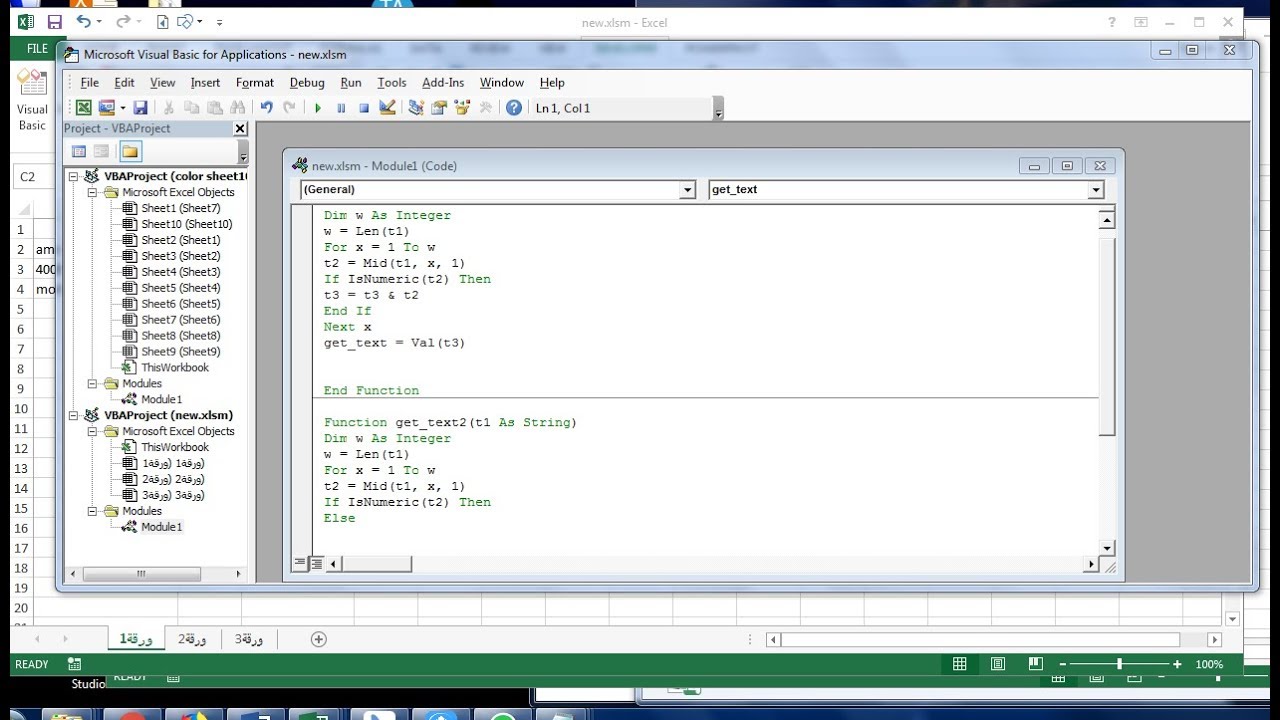This screenshot has width=1280, height=720.
Task: Switch Excel to Page Break Preview
Action: coord(1036,664)
